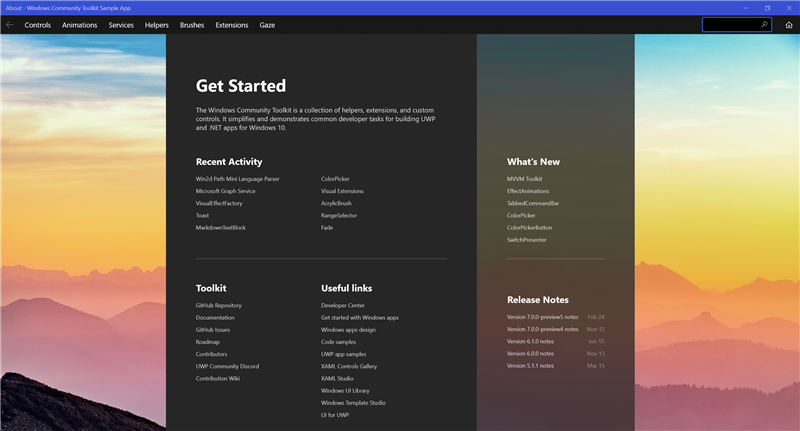This screenshot has width=800, height=431.
Task: Open MVVM Toolkit under What's New
Action: 524,179
